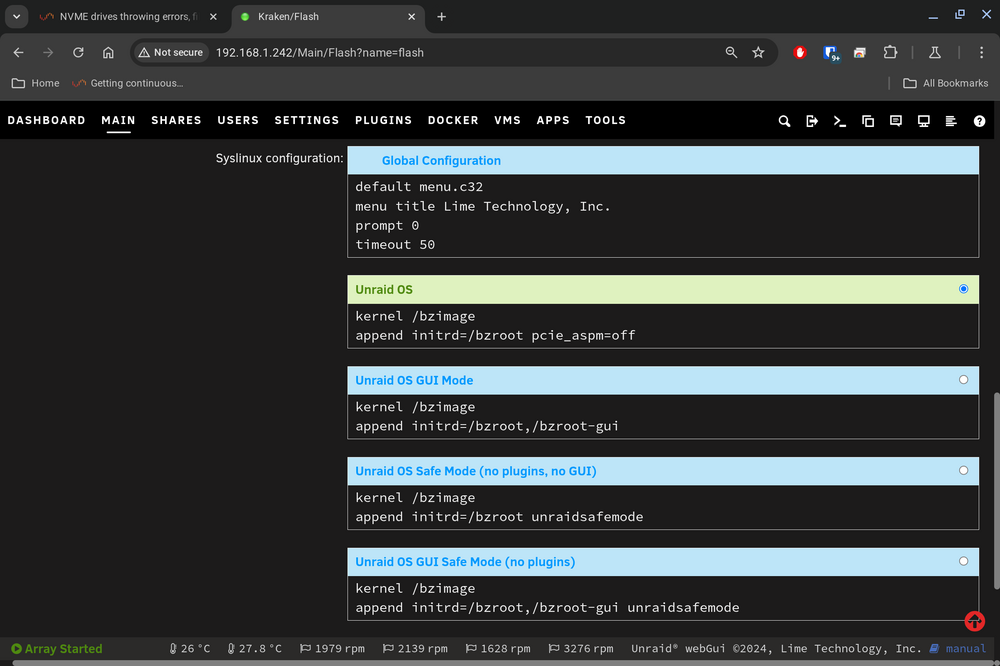
Task: Select the GUI Safe Mode (no plugins) radio
Action: point(963,561)
